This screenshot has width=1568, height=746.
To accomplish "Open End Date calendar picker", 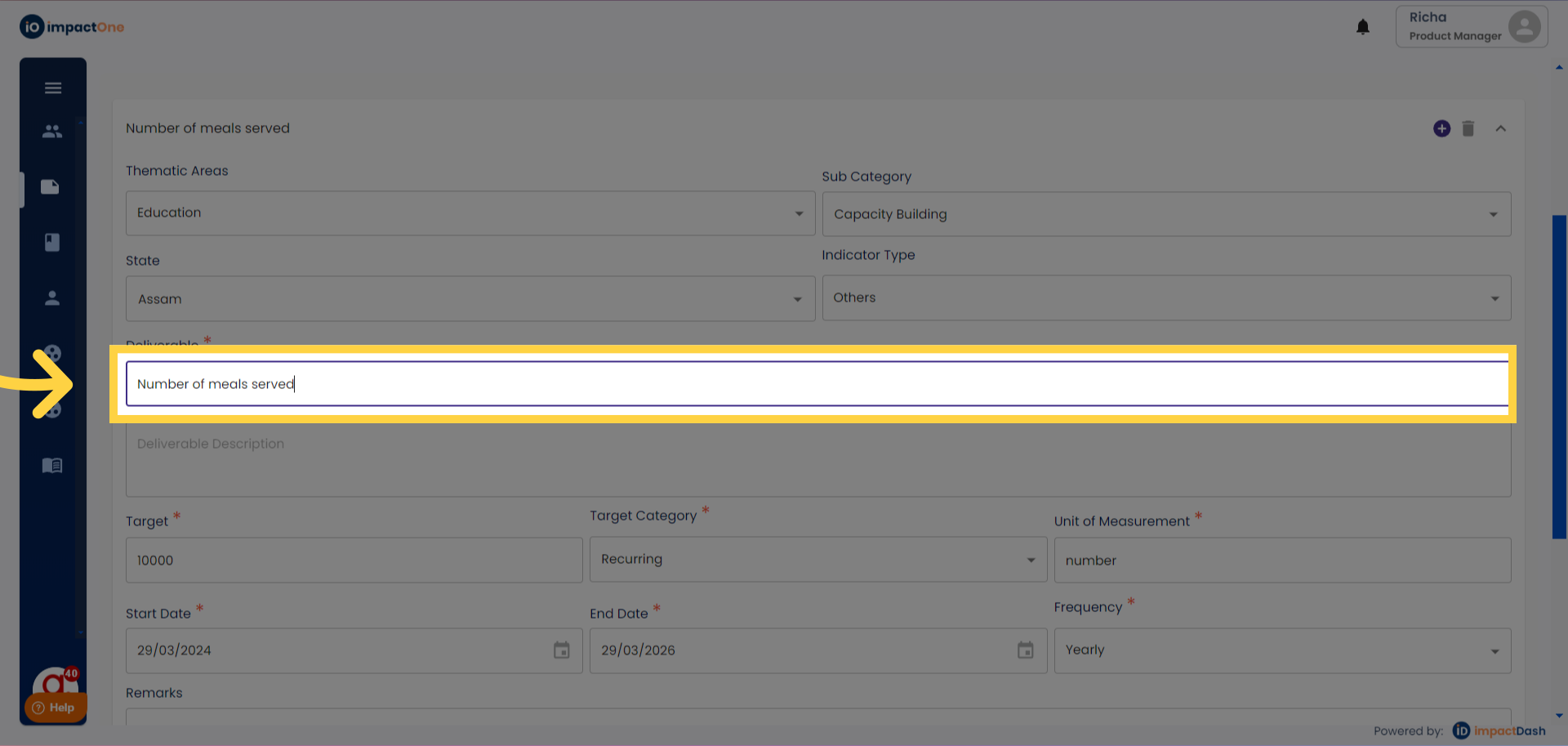I will click(1026, 650).
